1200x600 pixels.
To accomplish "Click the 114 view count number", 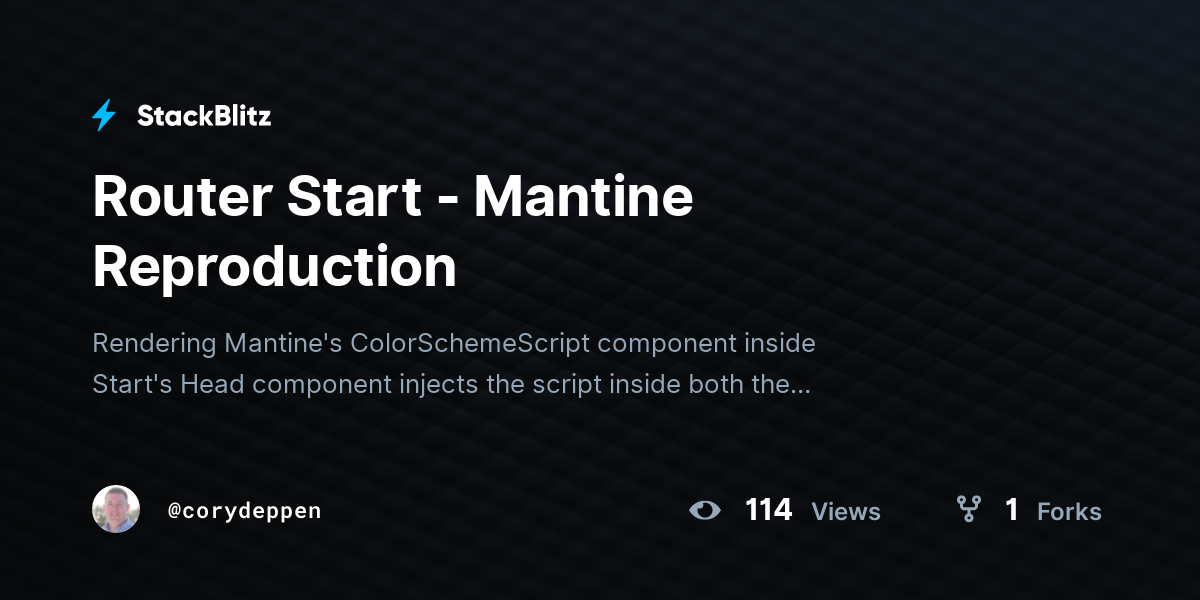I will tap(768, 510).
